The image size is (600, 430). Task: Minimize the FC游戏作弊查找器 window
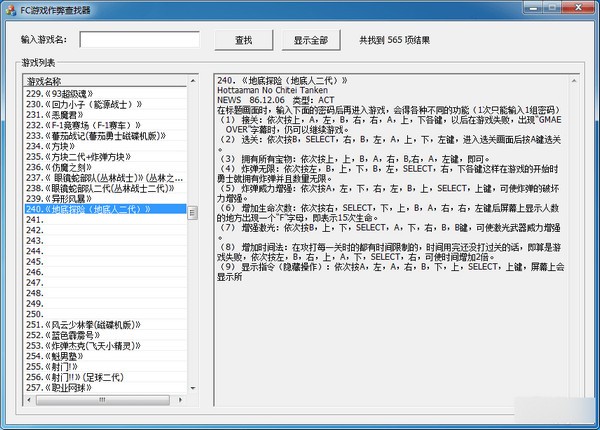(534, 8)
